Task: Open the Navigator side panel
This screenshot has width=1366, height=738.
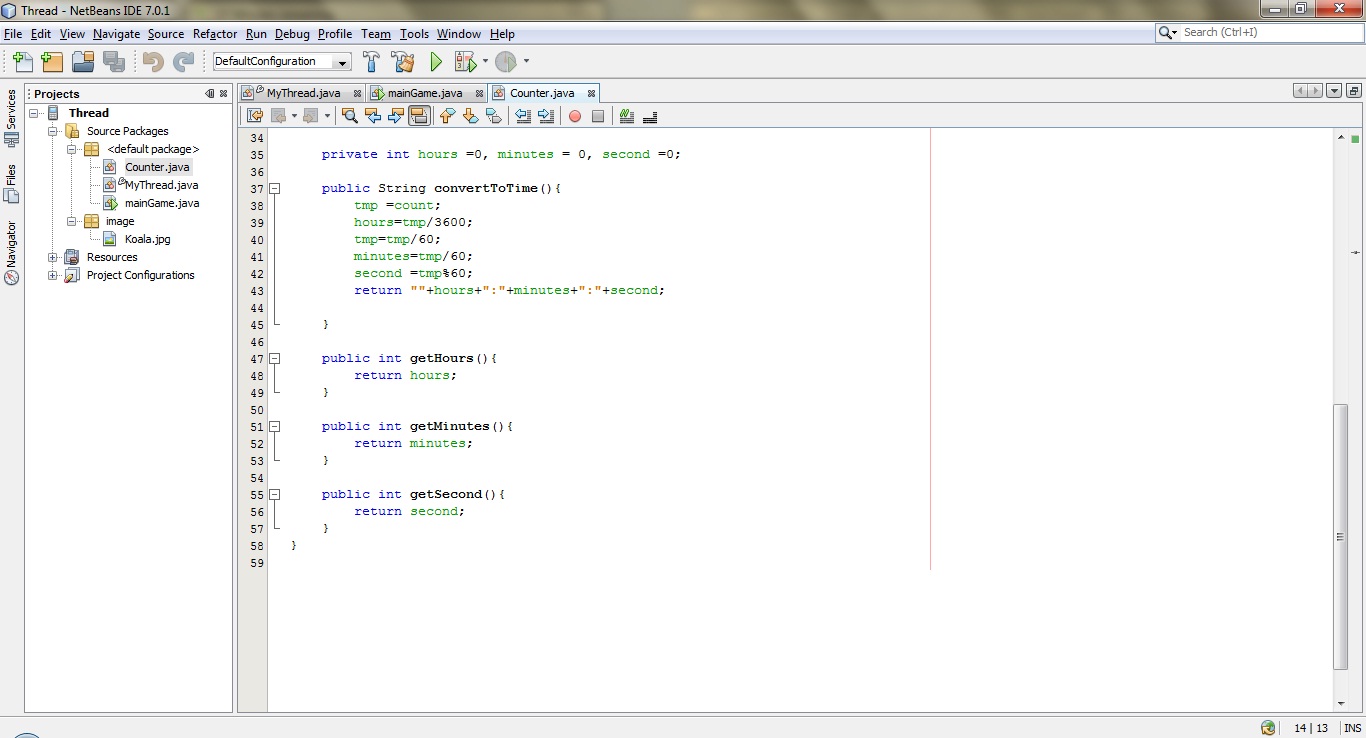Action: (x=12, y=252)
